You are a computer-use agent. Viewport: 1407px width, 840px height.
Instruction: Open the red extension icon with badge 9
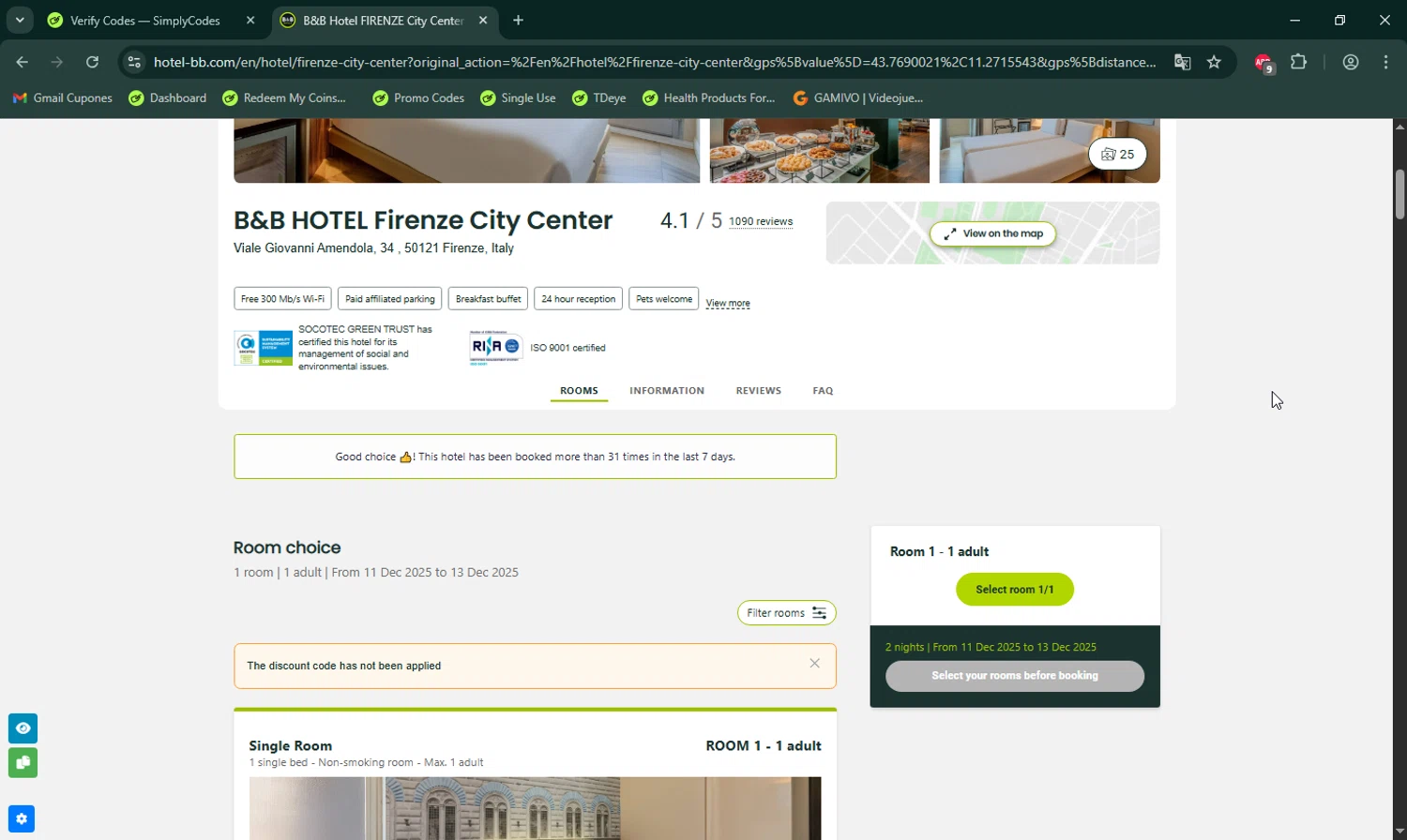coord(1263,63)
